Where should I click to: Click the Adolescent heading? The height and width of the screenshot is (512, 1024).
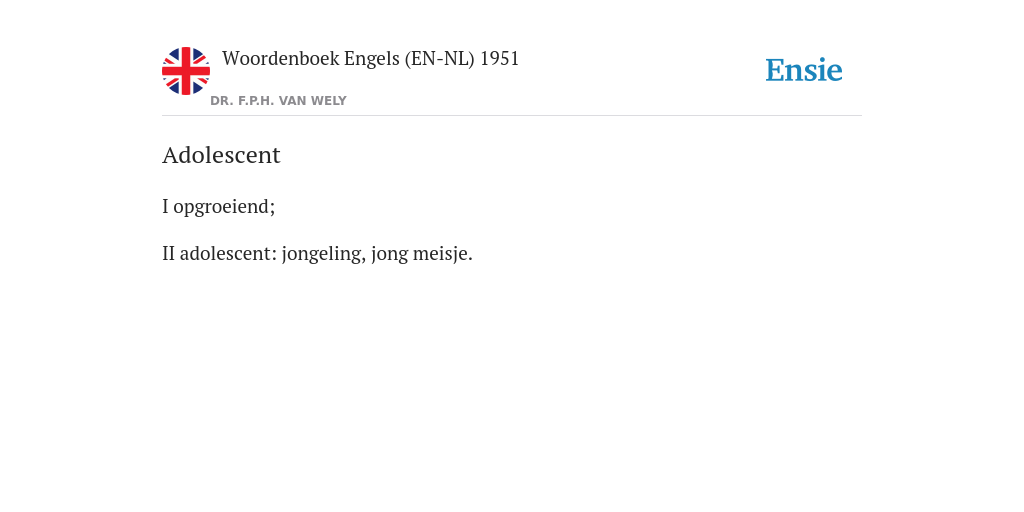(x=221, y=155)
